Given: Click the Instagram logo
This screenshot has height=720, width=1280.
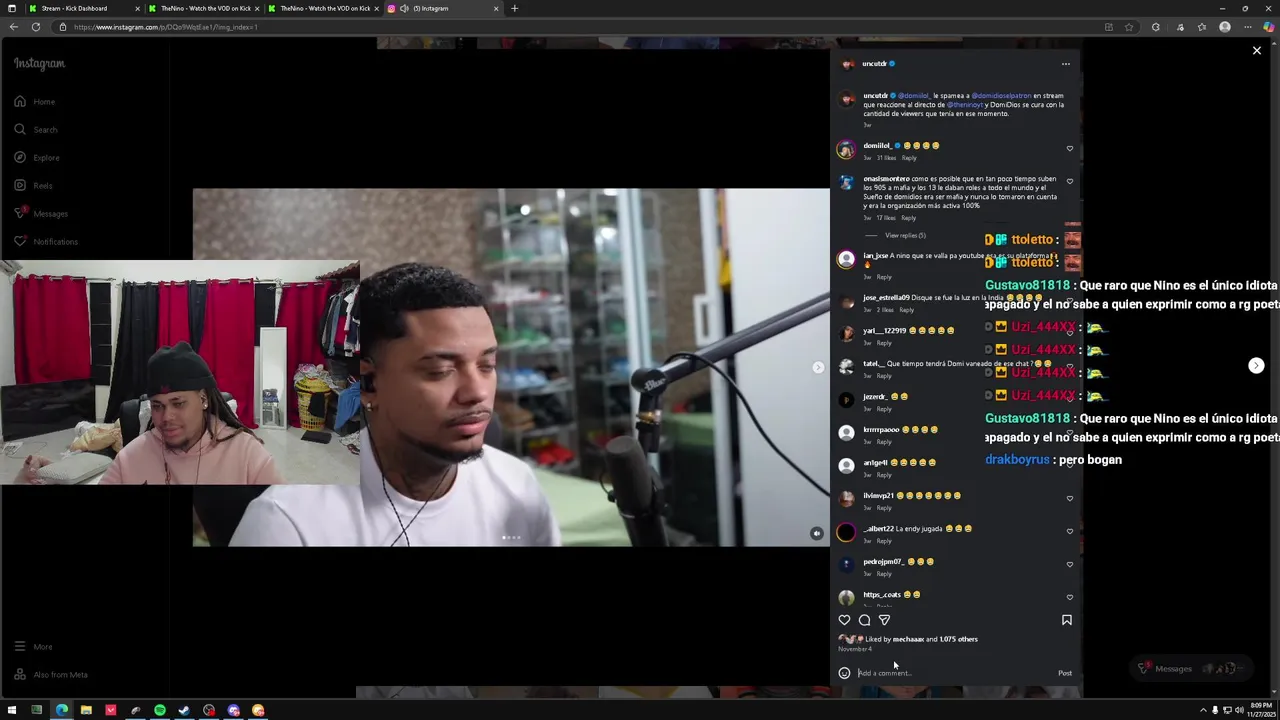Looking at the screenshot, I should pyautogui.click(x=39, y=63).
